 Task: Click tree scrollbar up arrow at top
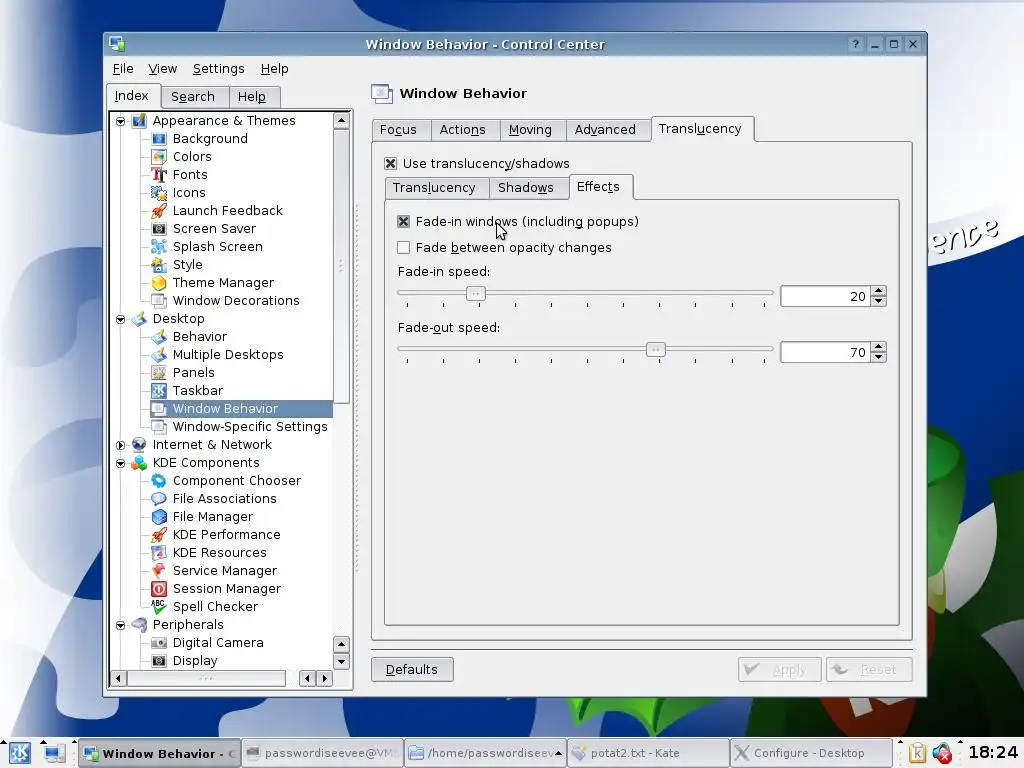click(x=342, y=120)
